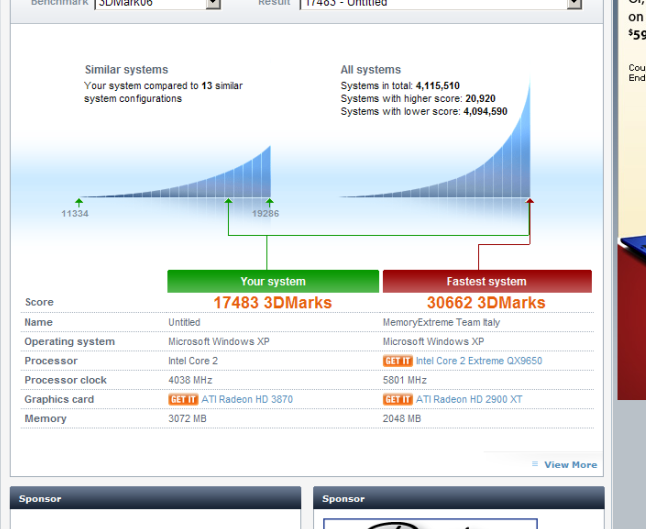Click the advertisement banner on the right edge

point(631,200)
